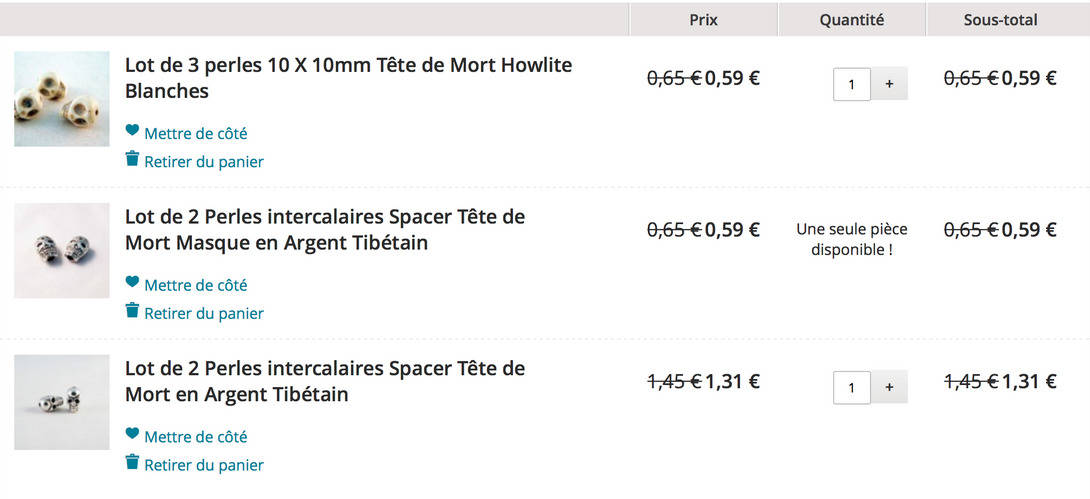The image size is (1090, 499).
Task: Increase quantity of last cart item
Action: (889, 387)
